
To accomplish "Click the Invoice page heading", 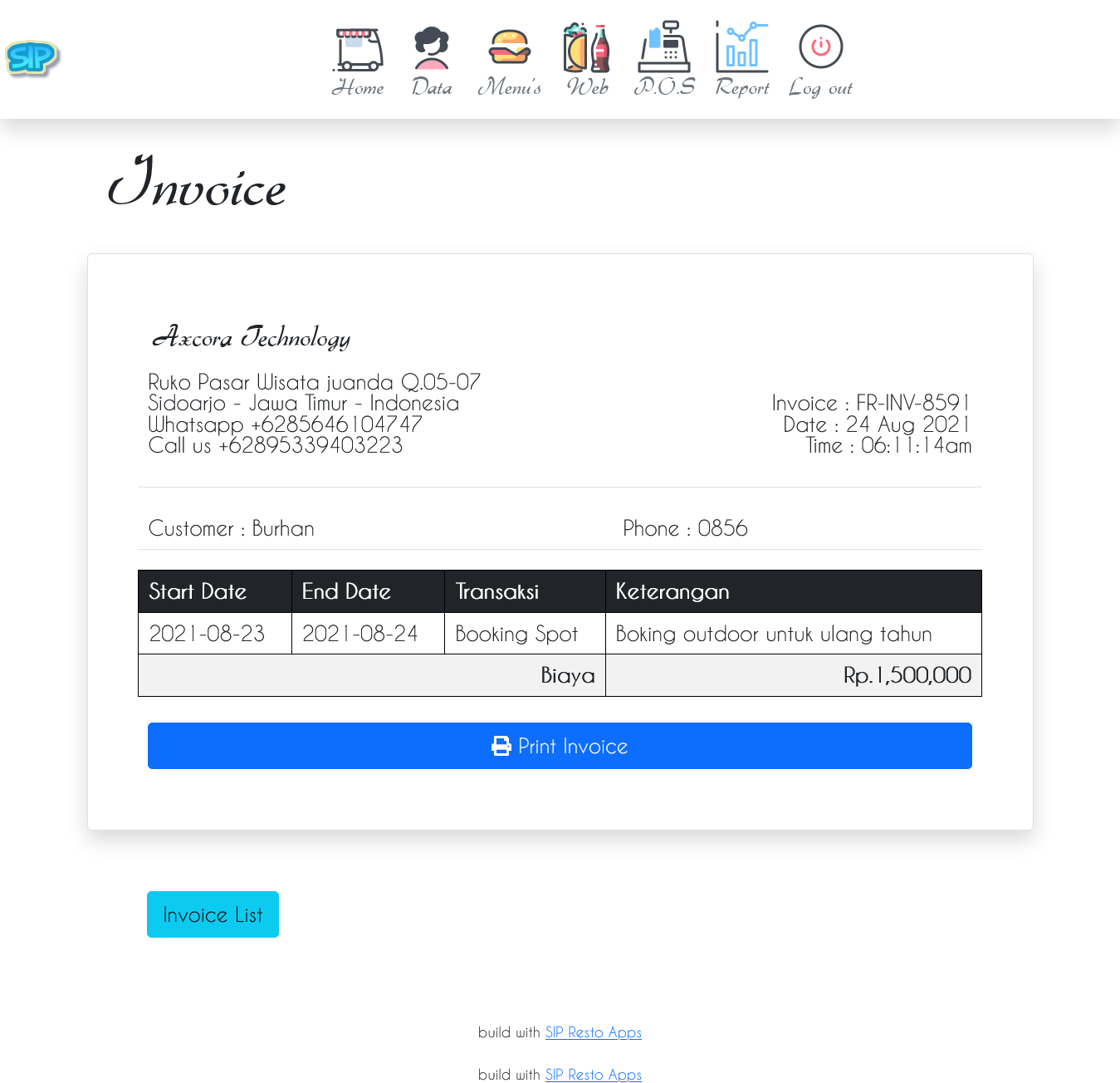I will point(198,181).
